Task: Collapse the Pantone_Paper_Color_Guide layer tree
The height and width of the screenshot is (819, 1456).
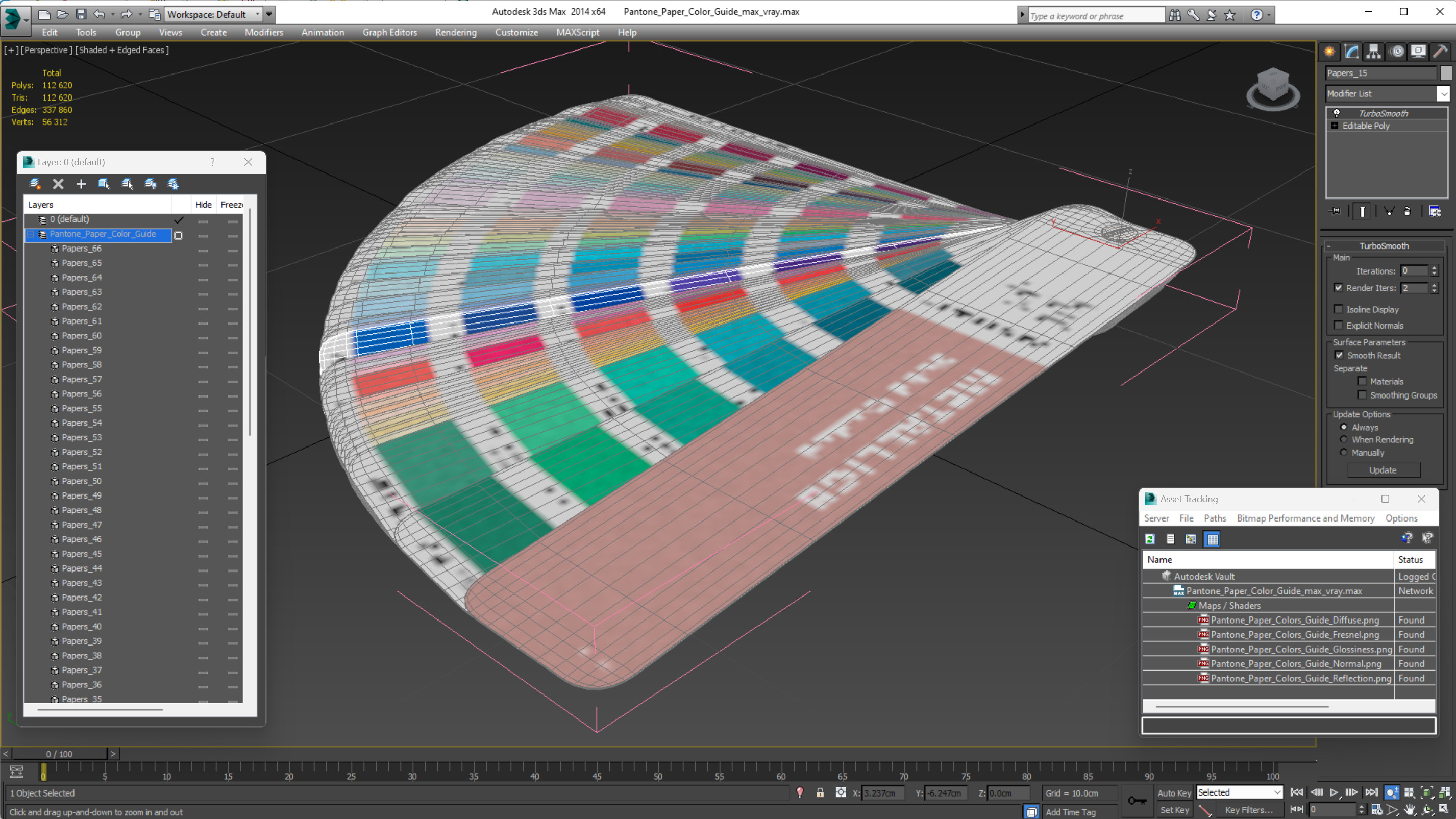Action: coord(31,234)
